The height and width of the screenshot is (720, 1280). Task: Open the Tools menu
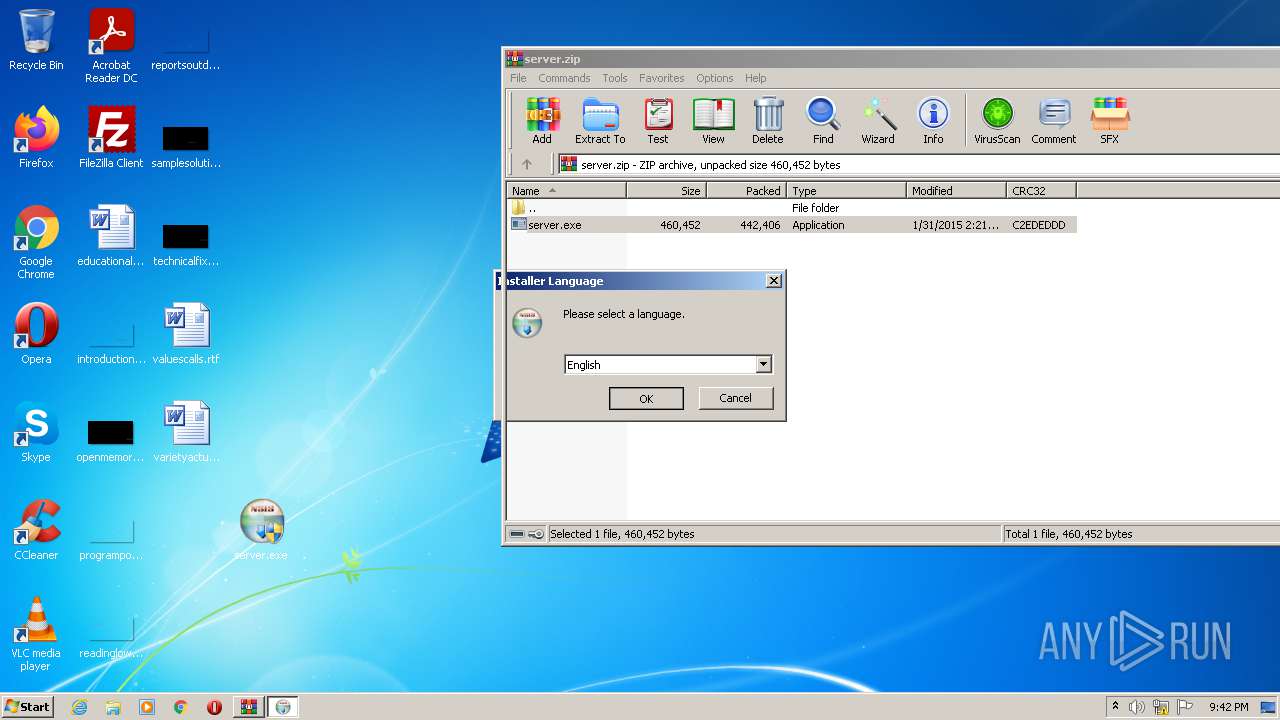click(x=615, y=78)
